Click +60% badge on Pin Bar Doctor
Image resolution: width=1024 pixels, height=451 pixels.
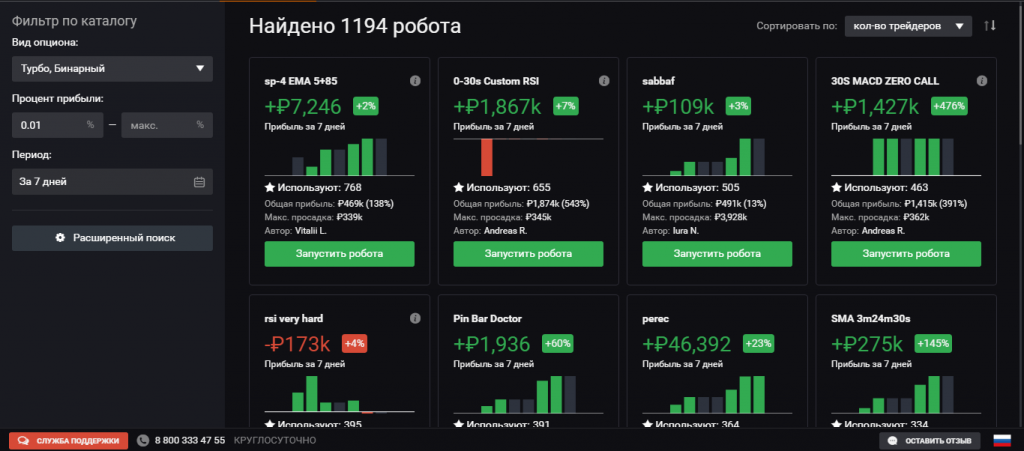(556, 343)
